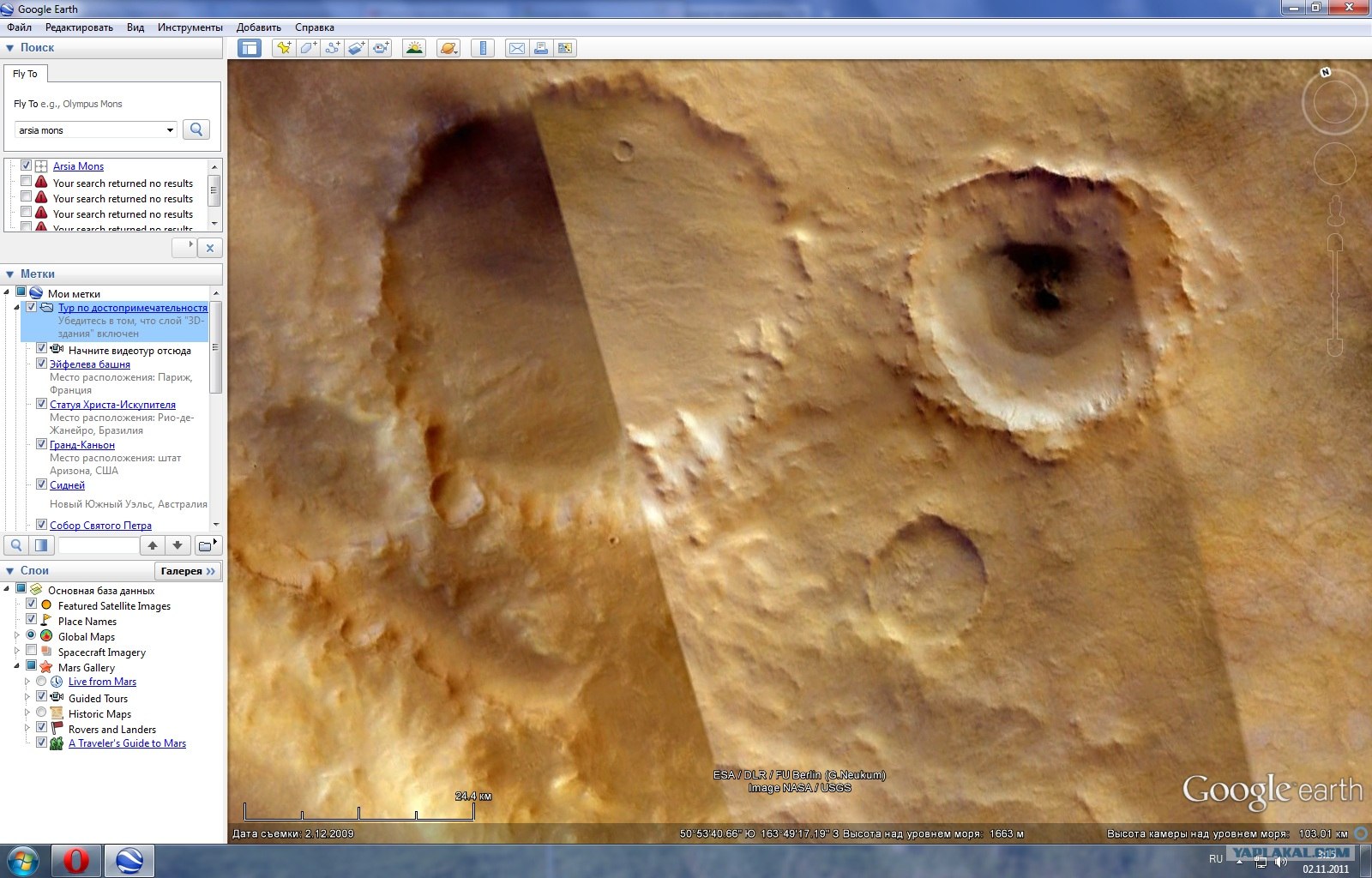
Task: Open the Fly To search history dropdown
Action: click(x=170, y=130)
